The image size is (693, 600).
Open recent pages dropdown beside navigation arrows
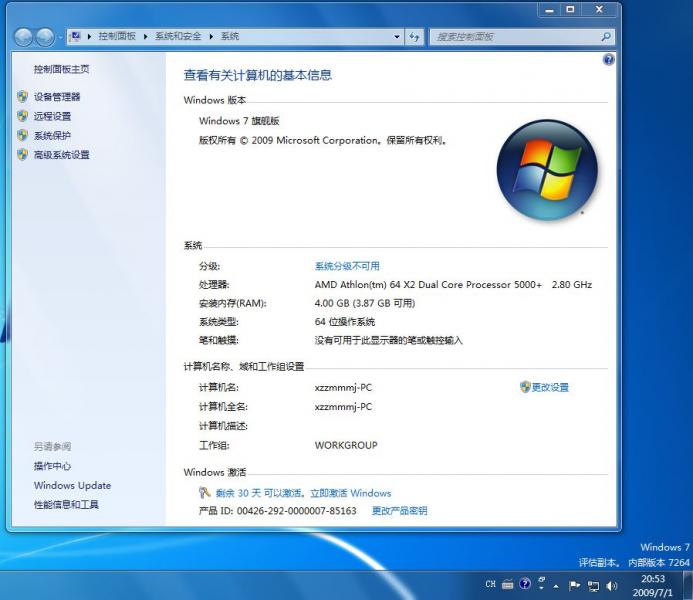pos(60,38)
